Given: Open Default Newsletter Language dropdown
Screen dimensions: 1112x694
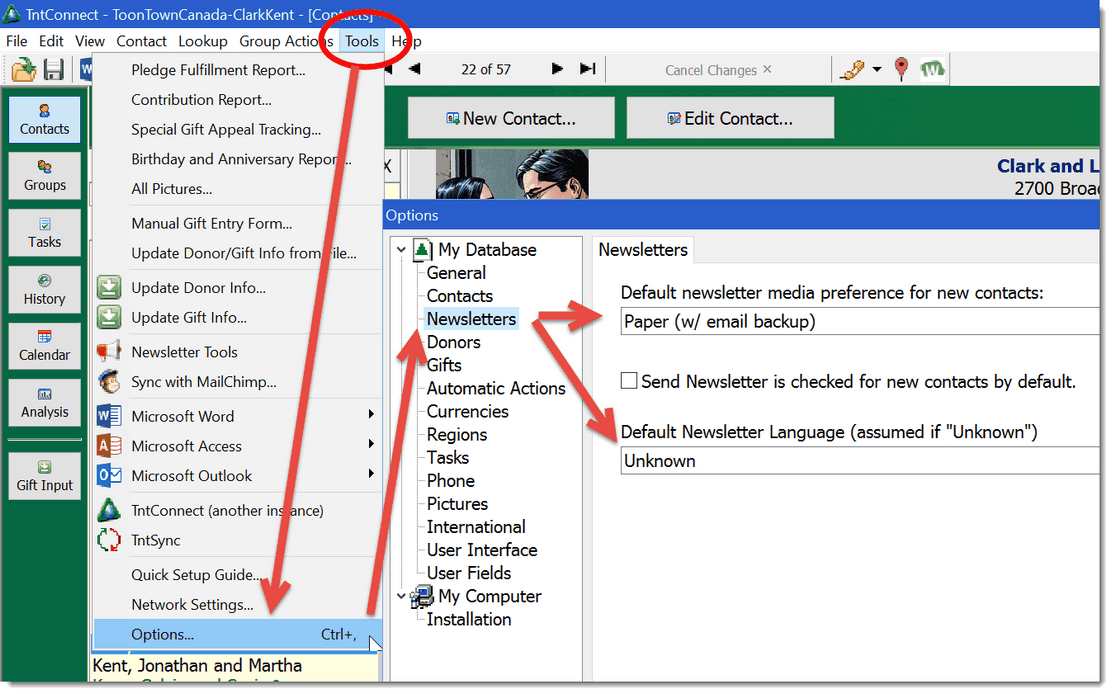Looking at the screenshot, I should coord(860,461).
